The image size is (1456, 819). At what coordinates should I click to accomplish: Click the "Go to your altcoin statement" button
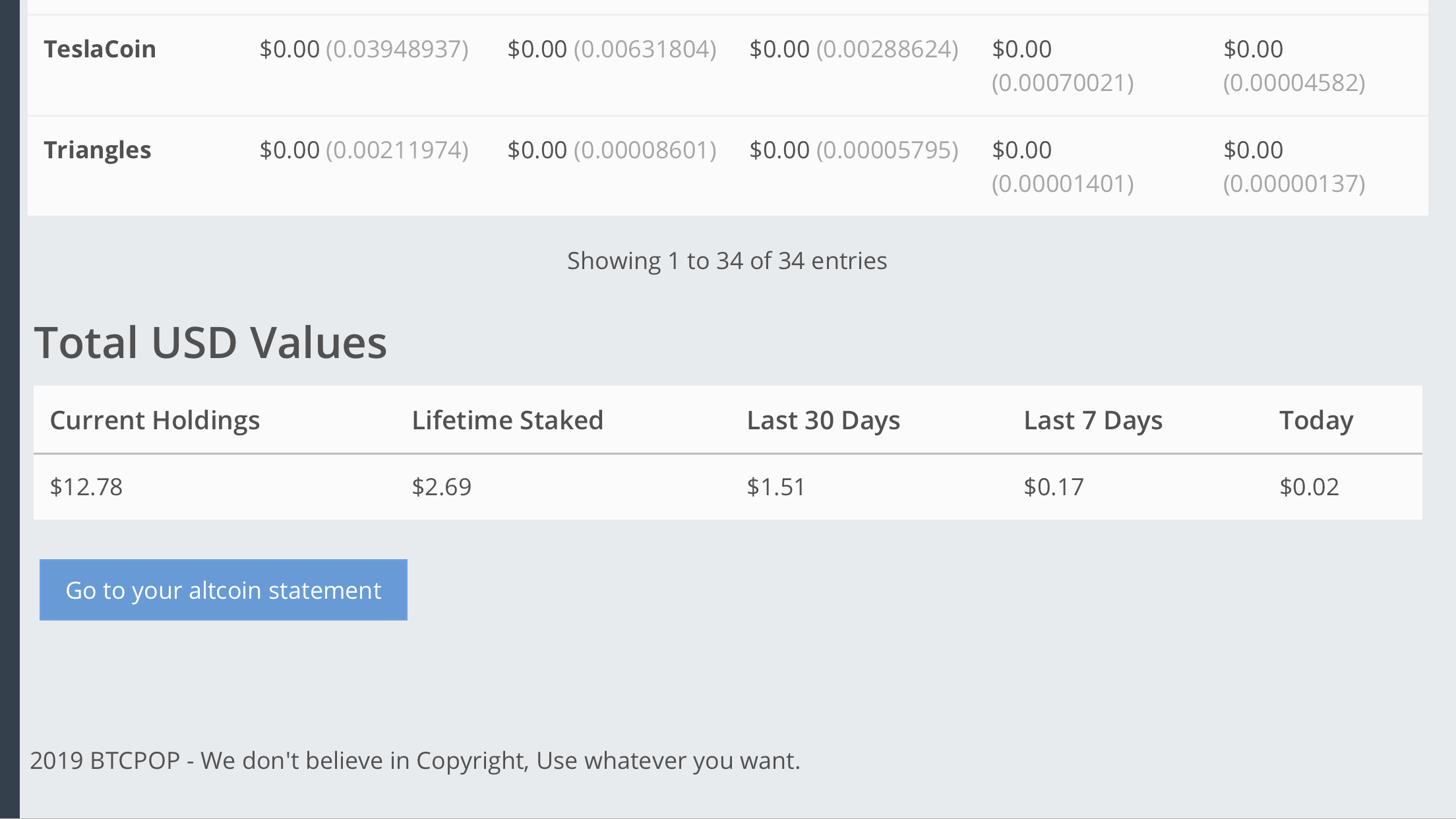pyautogui.click(x=223, y=590)
